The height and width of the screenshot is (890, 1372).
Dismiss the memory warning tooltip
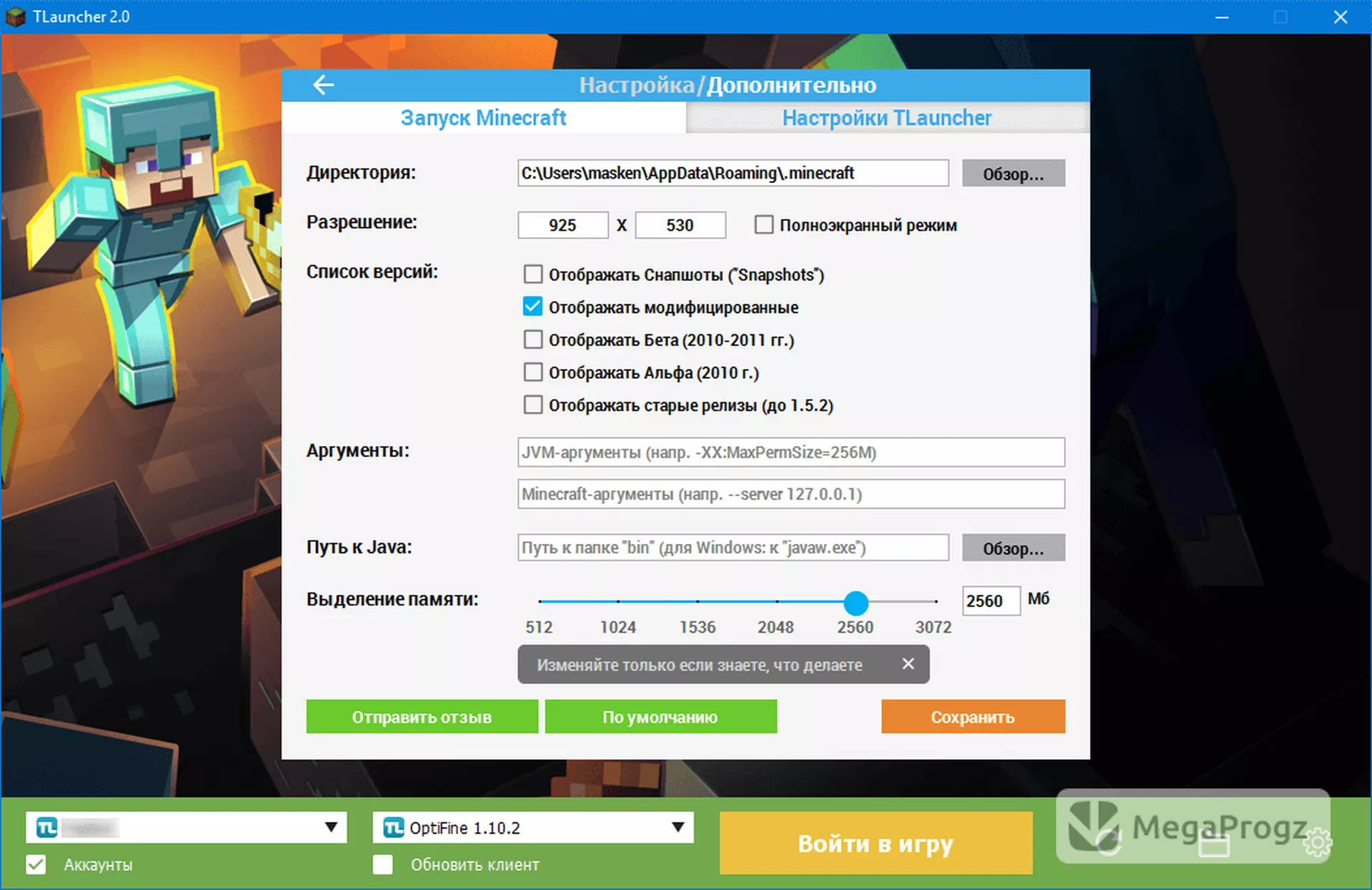tap(908, 664)
